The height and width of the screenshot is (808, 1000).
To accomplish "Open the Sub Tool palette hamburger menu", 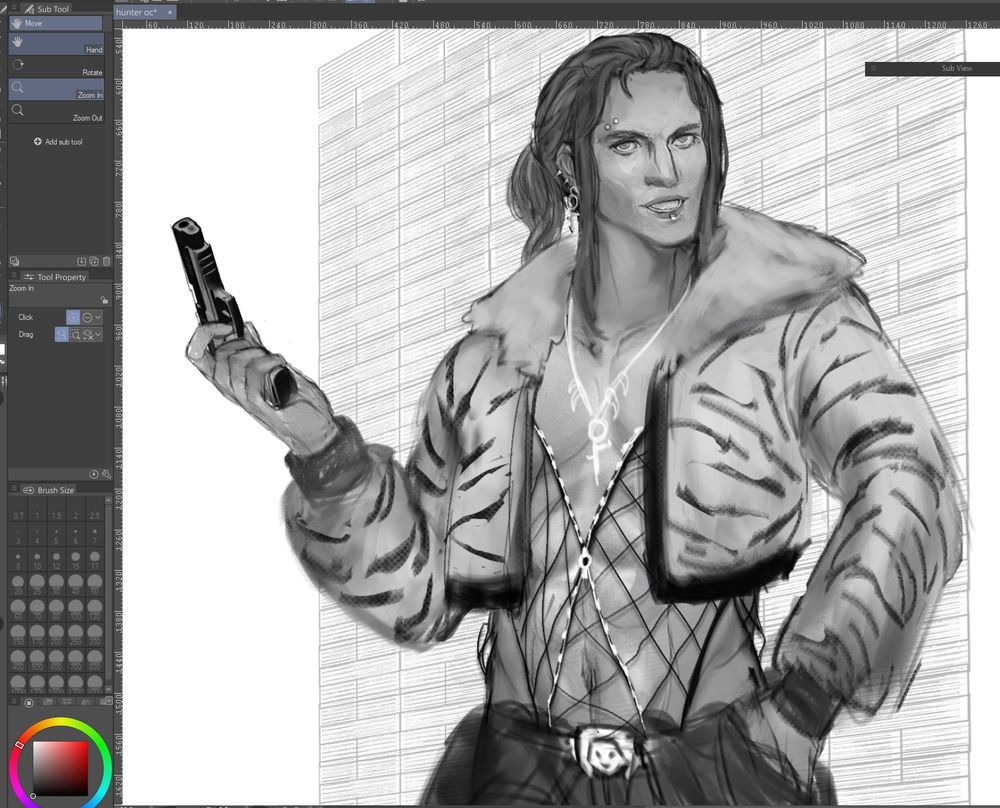I will point(13,8).
